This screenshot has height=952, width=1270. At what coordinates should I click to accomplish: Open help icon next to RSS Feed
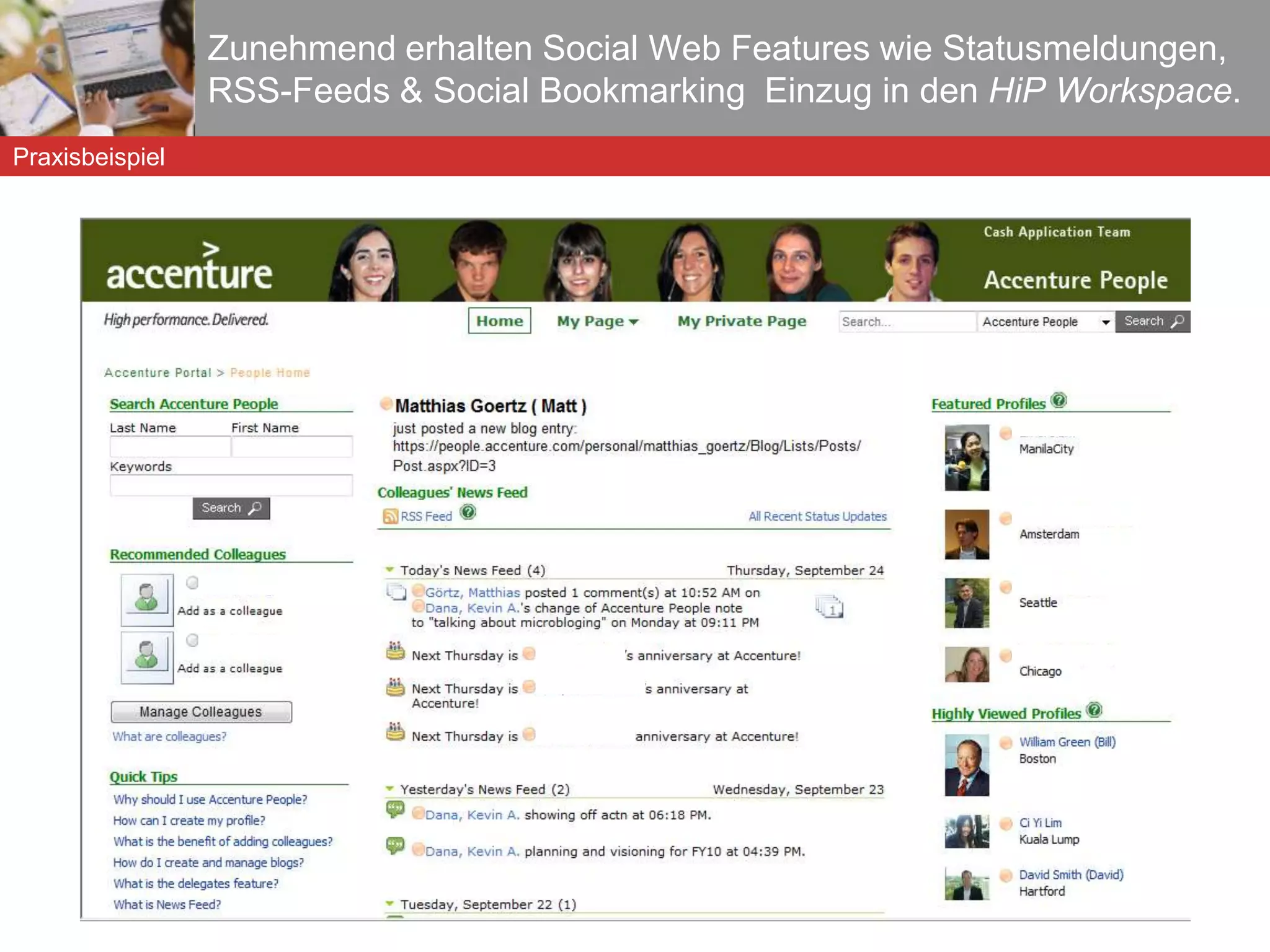tap(468, 513)
